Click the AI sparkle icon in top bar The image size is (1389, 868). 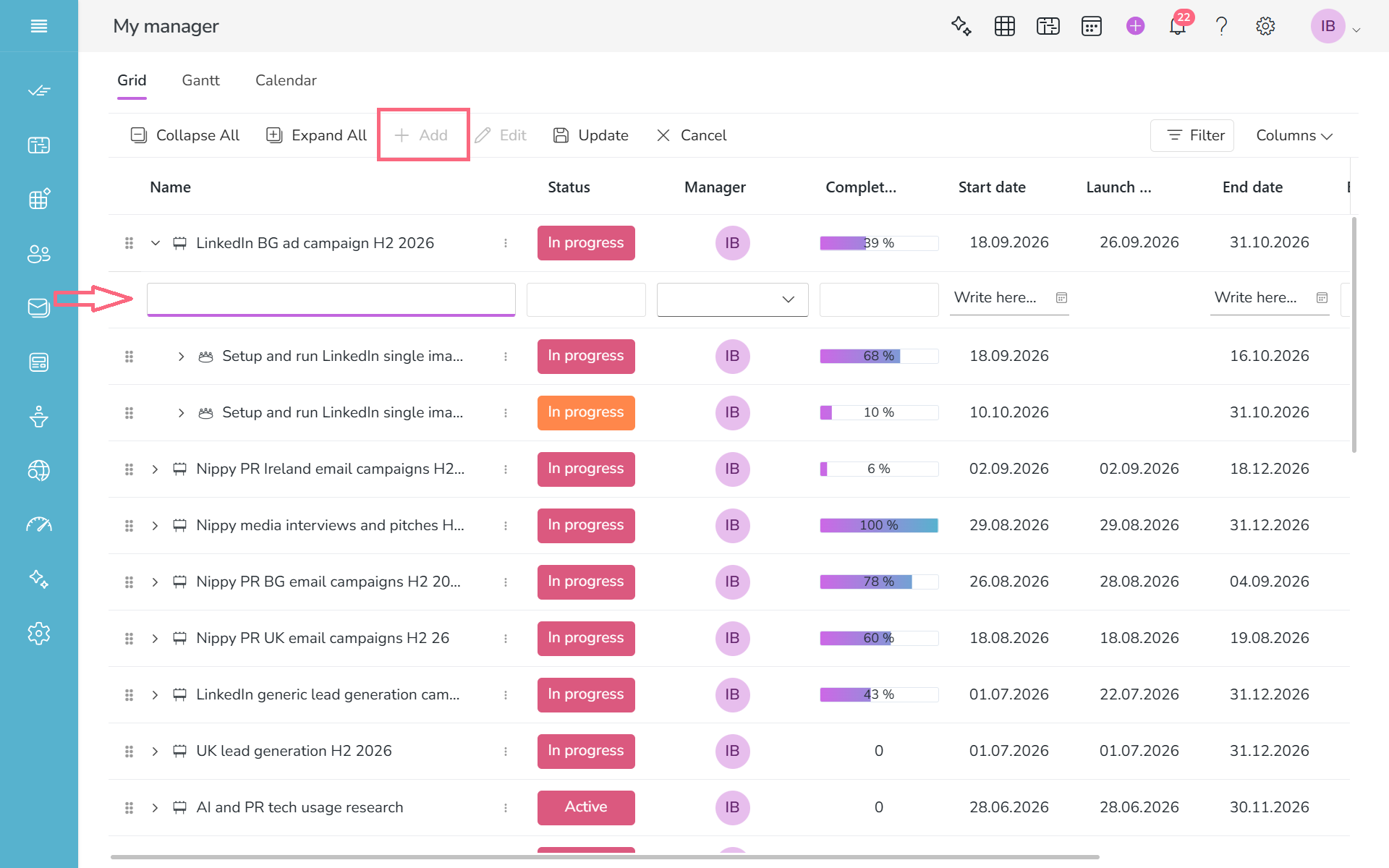coord(961,26)
